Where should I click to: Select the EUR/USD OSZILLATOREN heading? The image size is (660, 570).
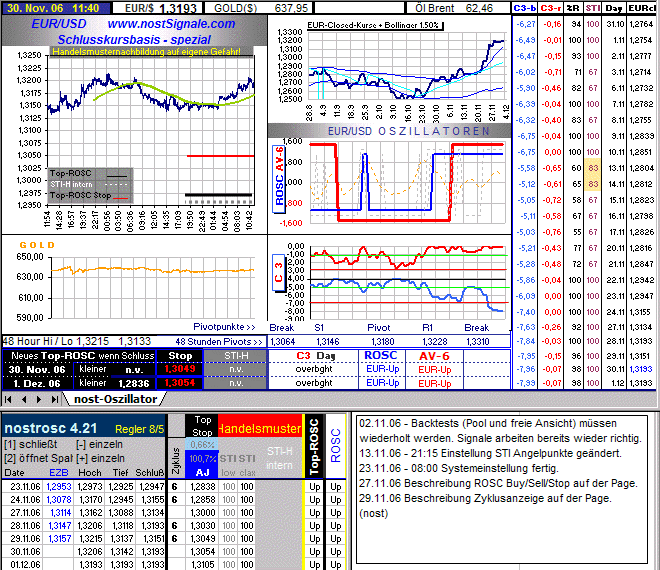408,131
